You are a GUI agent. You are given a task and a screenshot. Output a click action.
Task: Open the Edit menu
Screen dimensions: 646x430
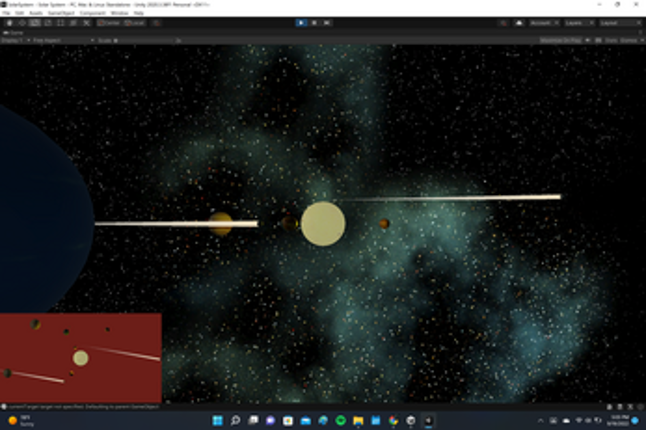click(19, 13)
